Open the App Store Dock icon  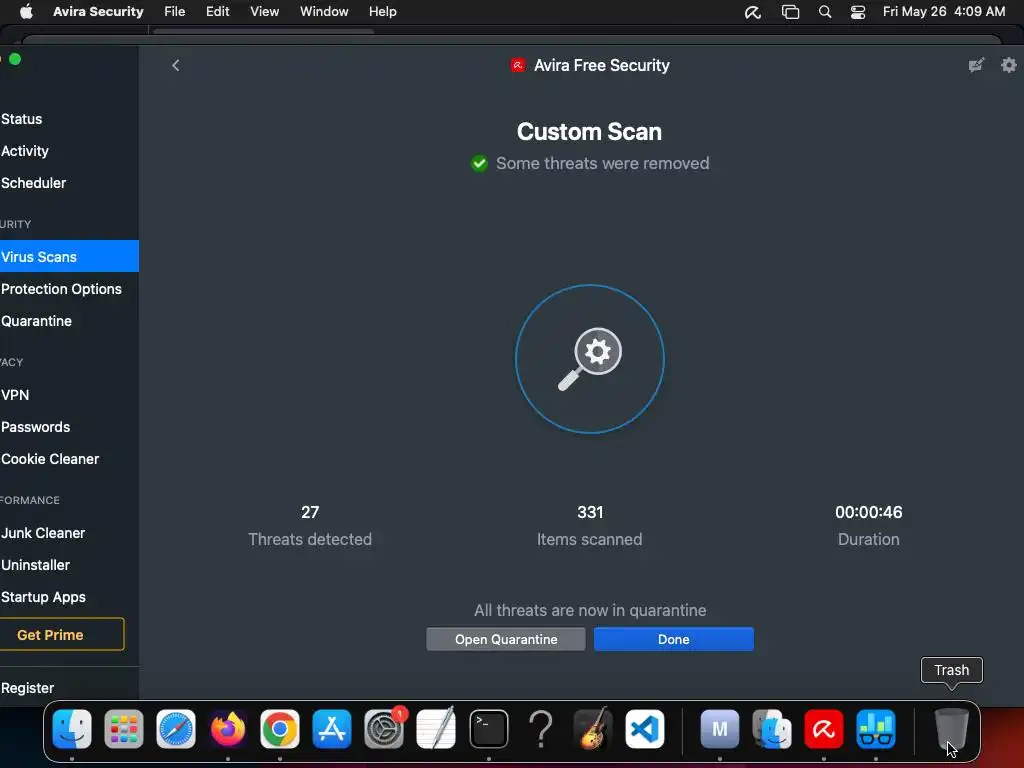pos(332,729)
